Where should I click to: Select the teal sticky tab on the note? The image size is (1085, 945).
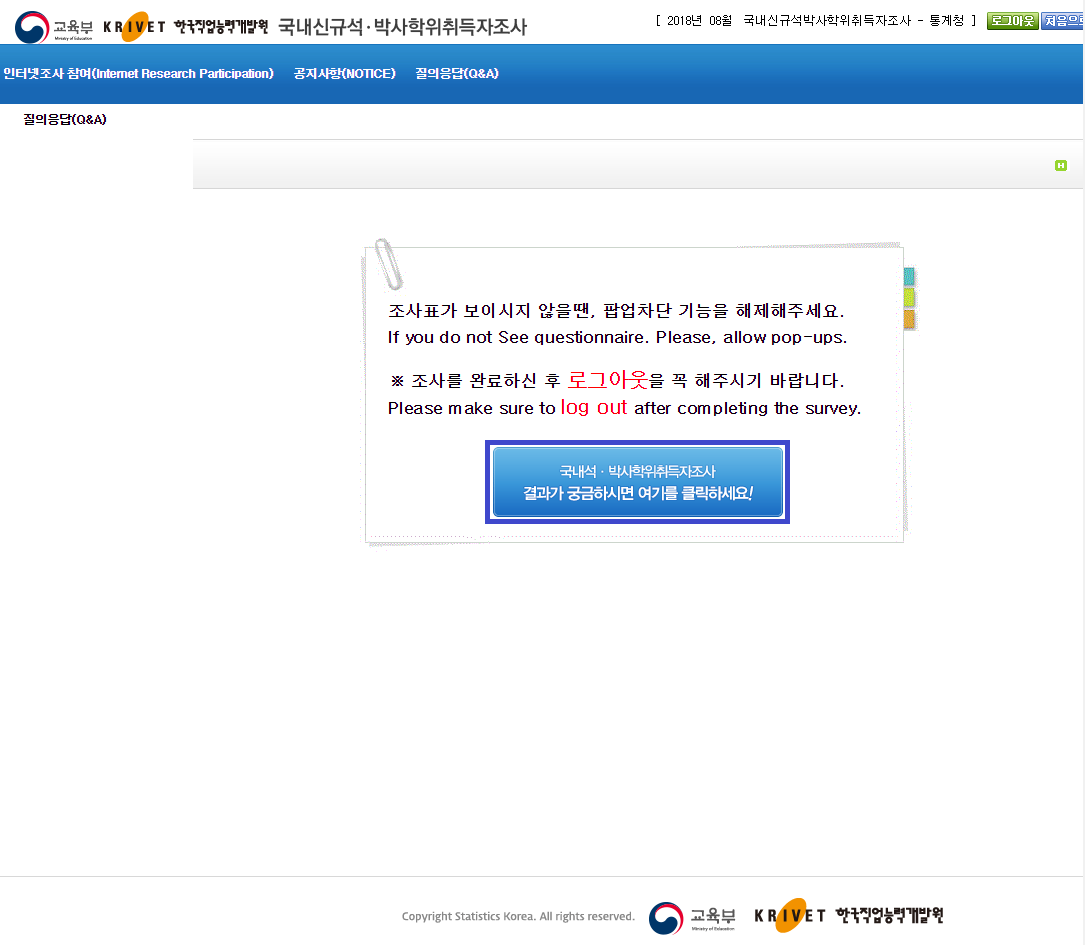click(x=909, y=277)
